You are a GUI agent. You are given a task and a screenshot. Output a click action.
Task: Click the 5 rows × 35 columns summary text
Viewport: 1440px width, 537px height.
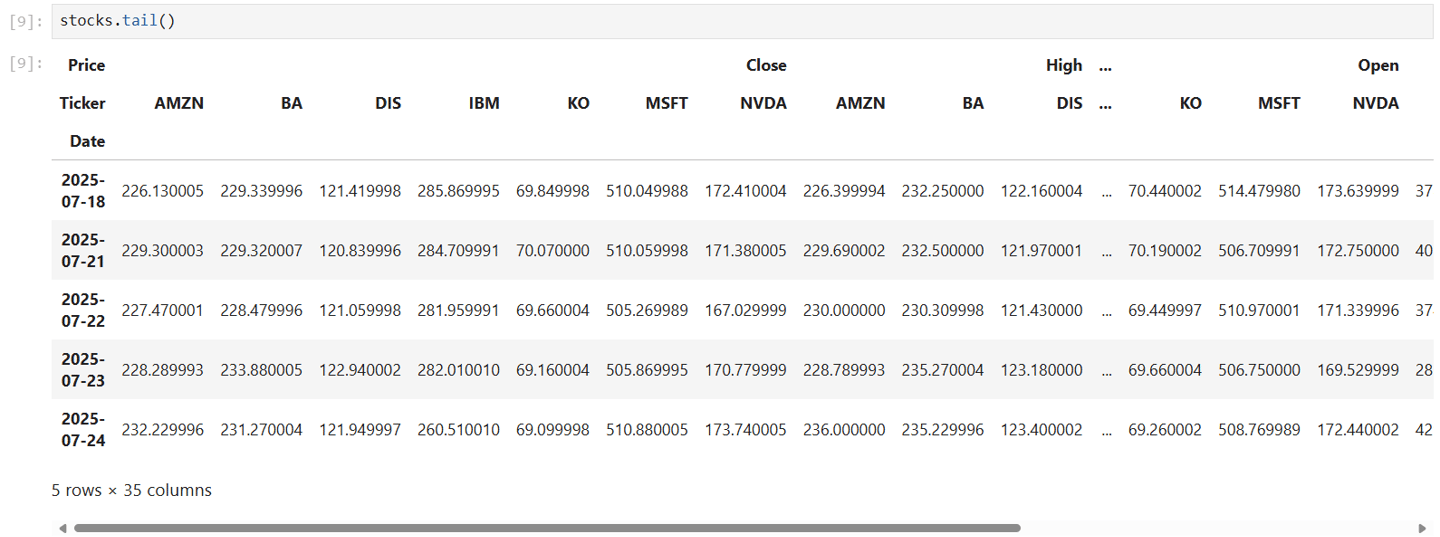132,490
